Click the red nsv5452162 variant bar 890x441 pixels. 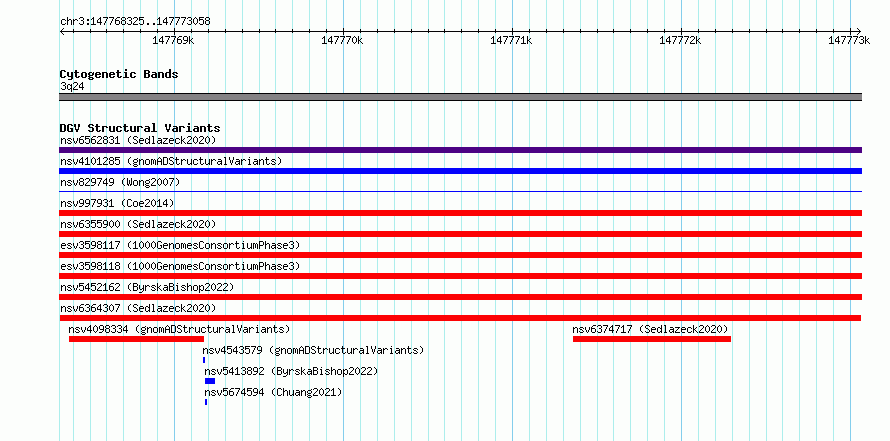(460, 297)
